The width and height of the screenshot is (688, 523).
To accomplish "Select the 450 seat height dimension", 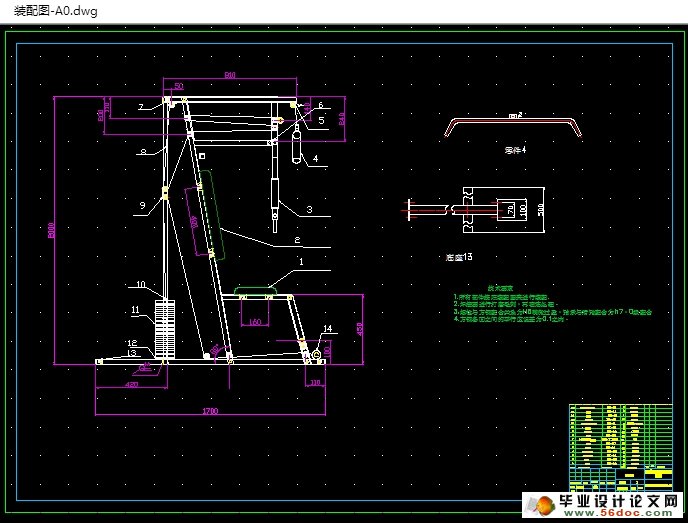I will [x=360, y=327].
